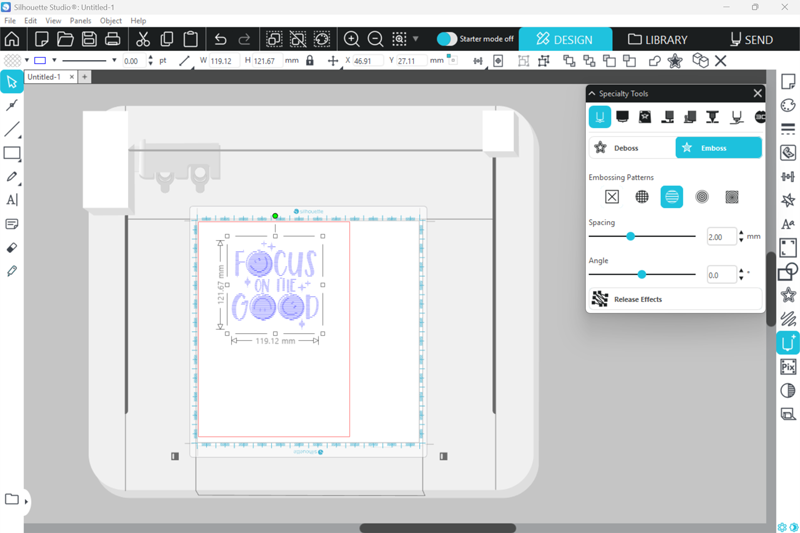Click the Cut scissors icon
The width and height of the screenshot is (800, 533).
click(x=143, y=40)
